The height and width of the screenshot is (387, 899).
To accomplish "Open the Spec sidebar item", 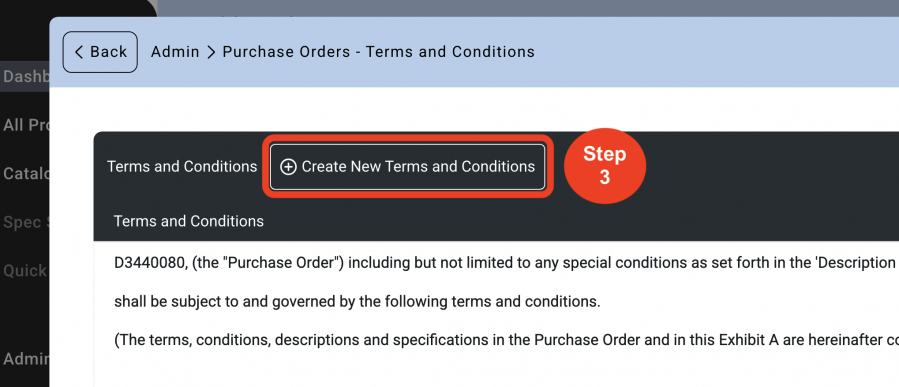I will [x=25, y=222].
